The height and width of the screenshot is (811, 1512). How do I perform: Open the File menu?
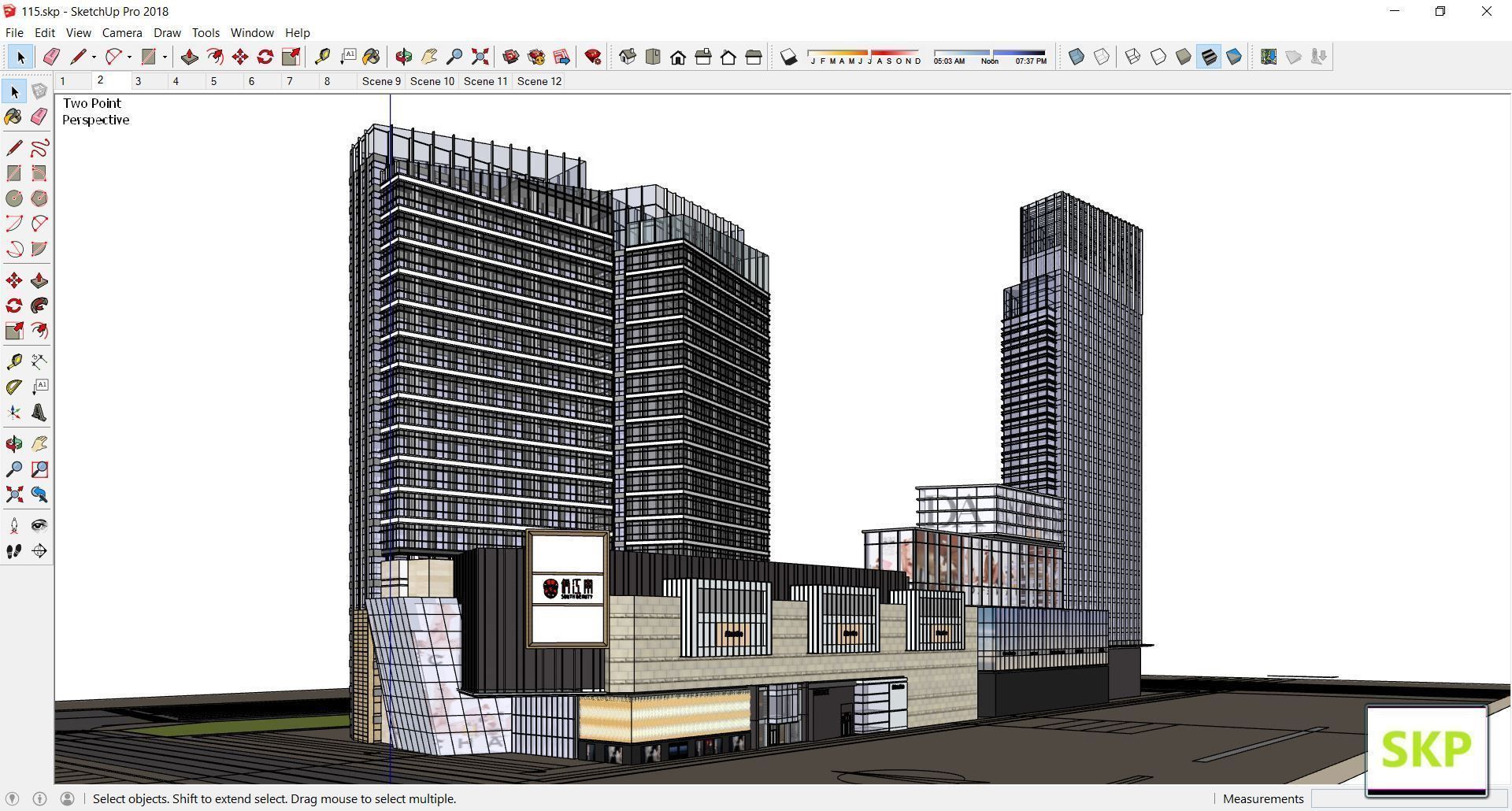coord(14,33)
